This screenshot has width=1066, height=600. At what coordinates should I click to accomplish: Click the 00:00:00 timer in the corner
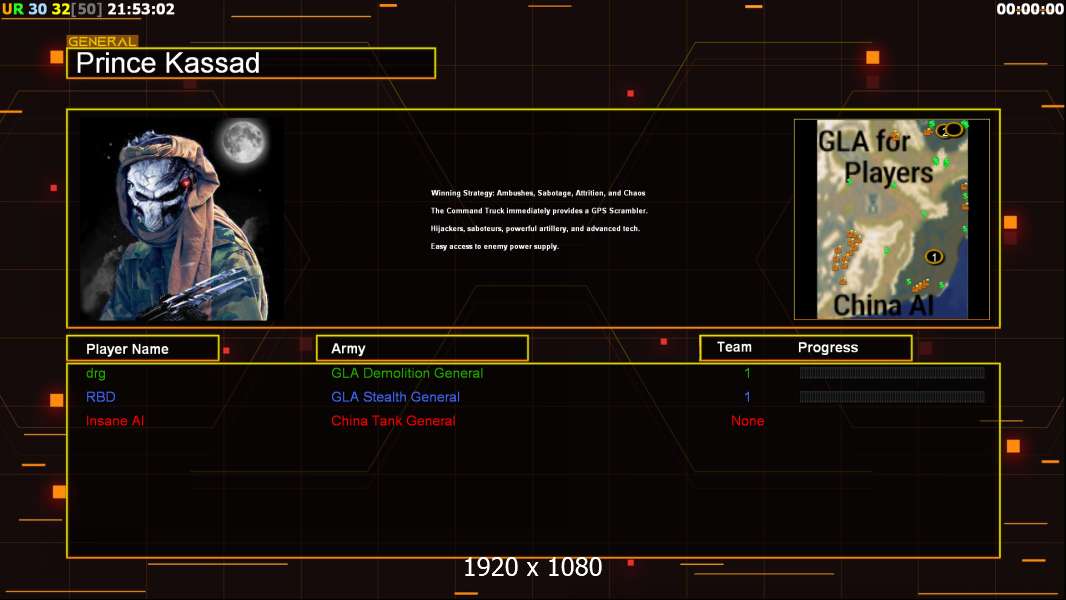(1029, 9)
